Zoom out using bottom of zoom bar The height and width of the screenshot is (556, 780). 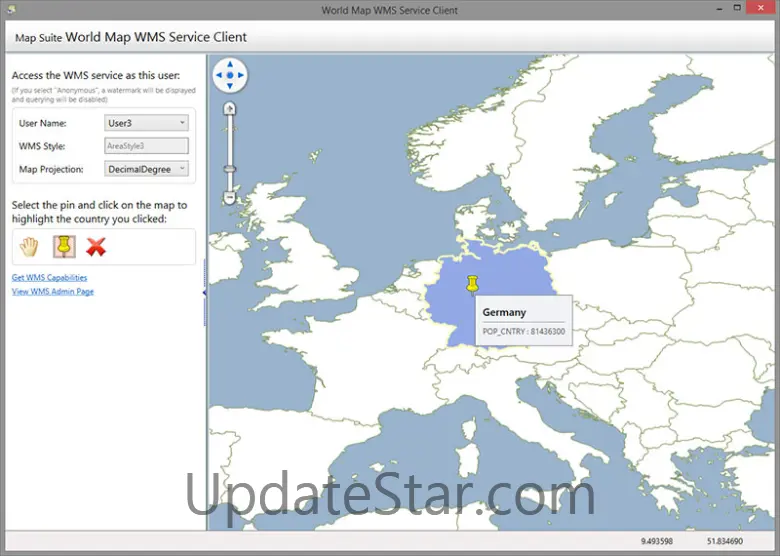pos(229,198)
